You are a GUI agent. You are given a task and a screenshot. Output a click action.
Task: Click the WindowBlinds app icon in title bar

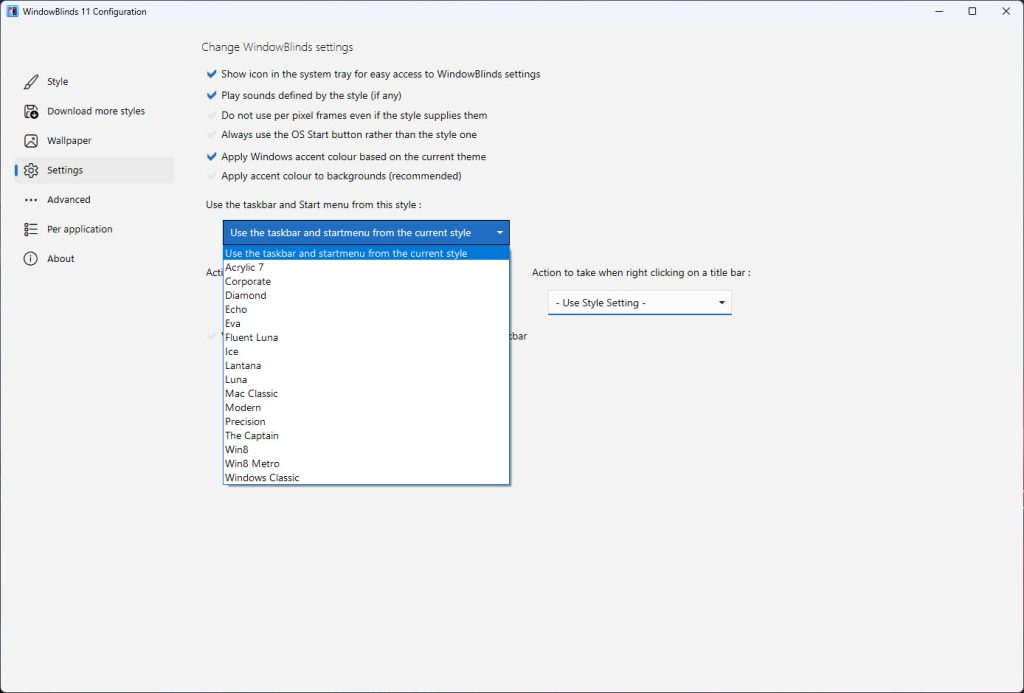click(x=12, y=11)
